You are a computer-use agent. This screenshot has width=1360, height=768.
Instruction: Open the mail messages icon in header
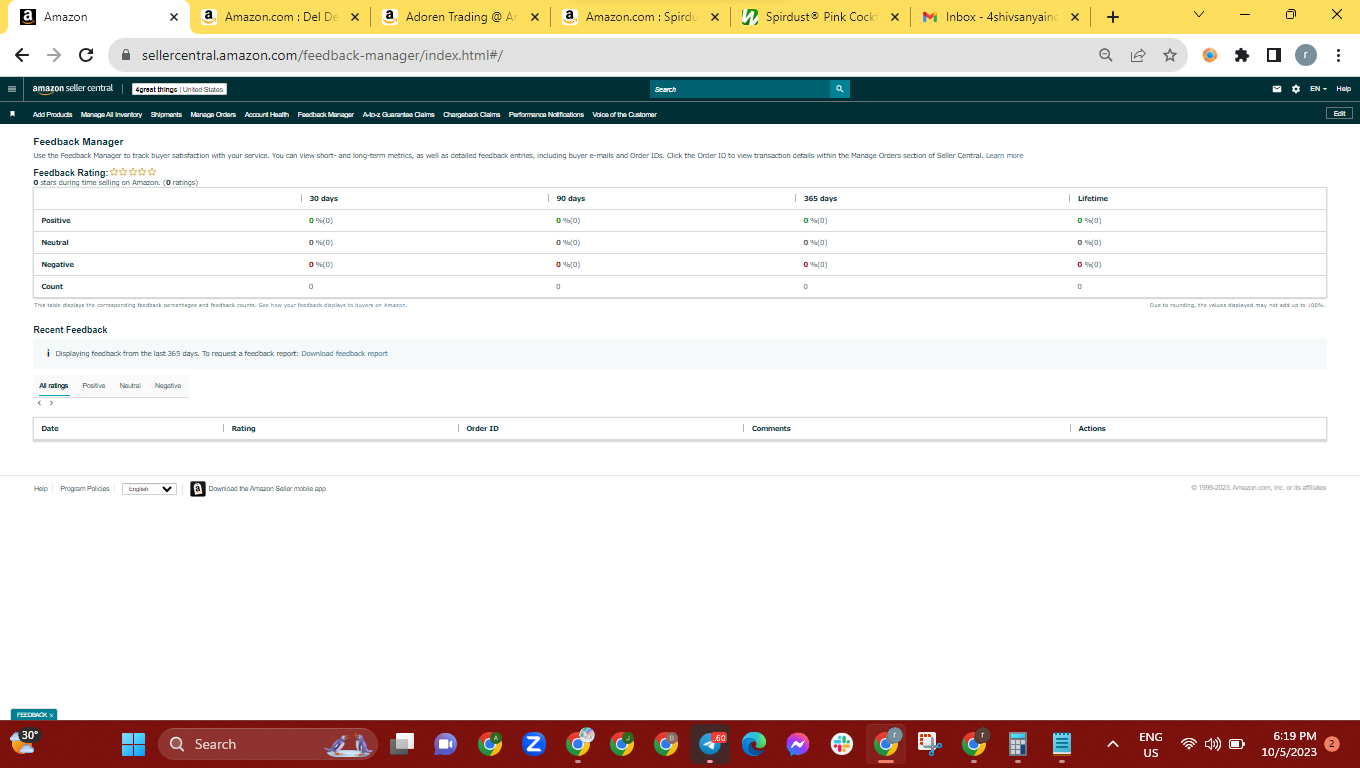click(x=1277, y=89)
